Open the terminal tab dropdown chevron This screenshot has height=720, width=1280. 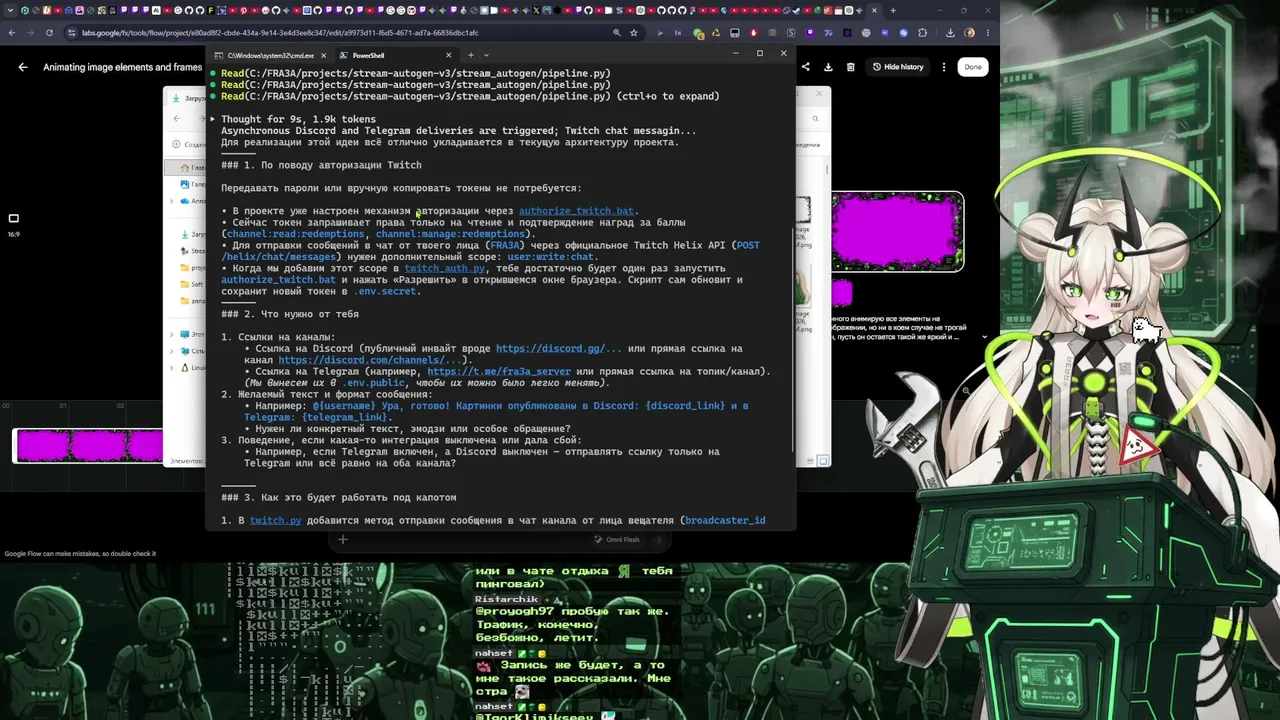[x=486, y=55]
